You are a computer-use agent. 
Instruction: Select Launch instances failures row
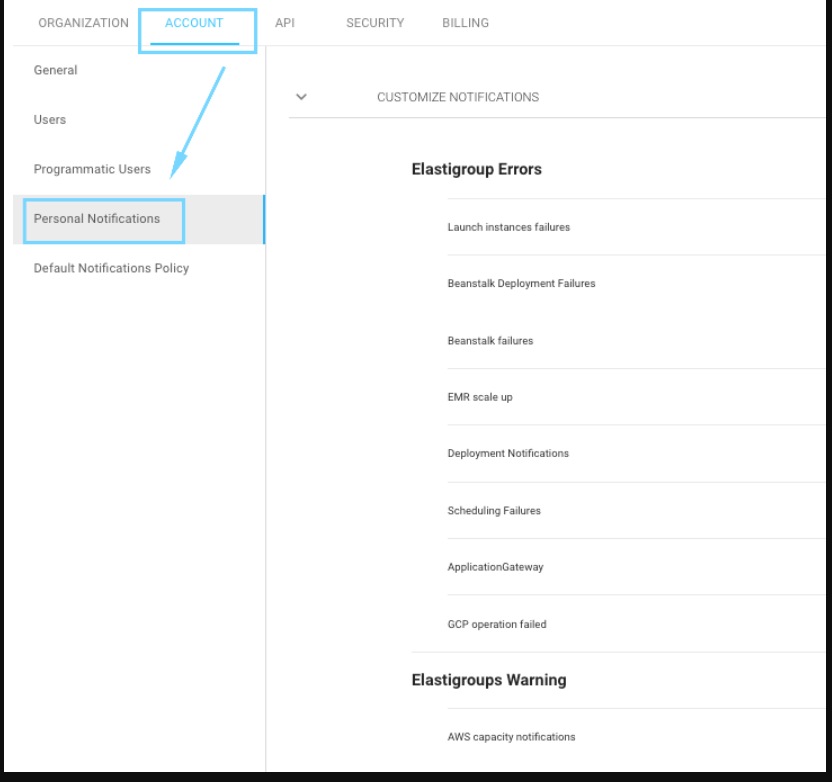pos(508,227)
